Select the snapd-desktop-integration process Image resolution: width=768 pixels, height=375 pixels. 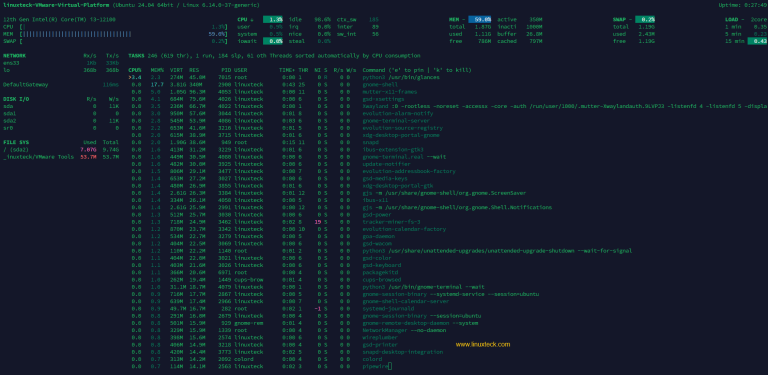403,352
